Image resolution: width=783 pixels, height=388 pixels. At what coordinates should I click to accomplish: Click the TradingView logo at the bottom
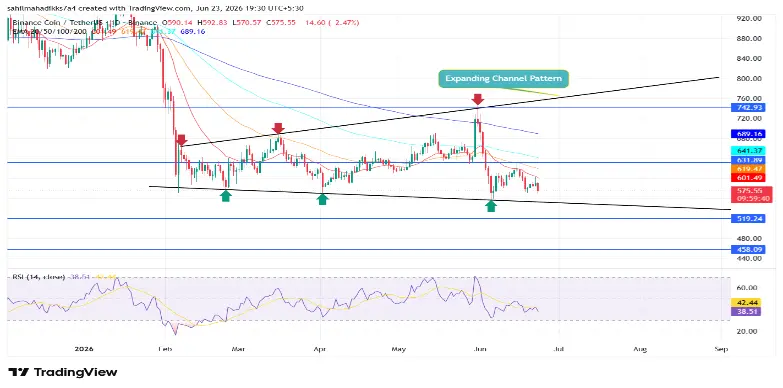click(63, 373)
